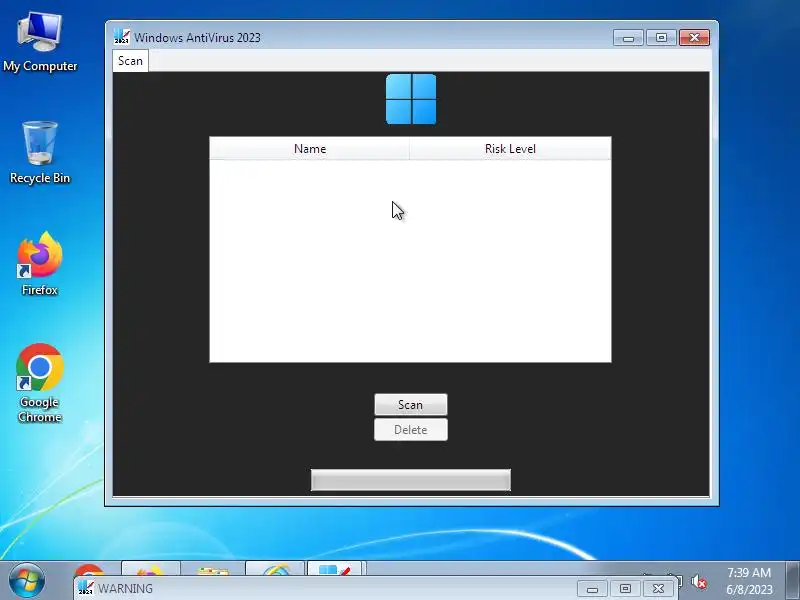Screen dimensions: 800x600
Task: Click the WARNING window title text
Action: pos(125,588)
